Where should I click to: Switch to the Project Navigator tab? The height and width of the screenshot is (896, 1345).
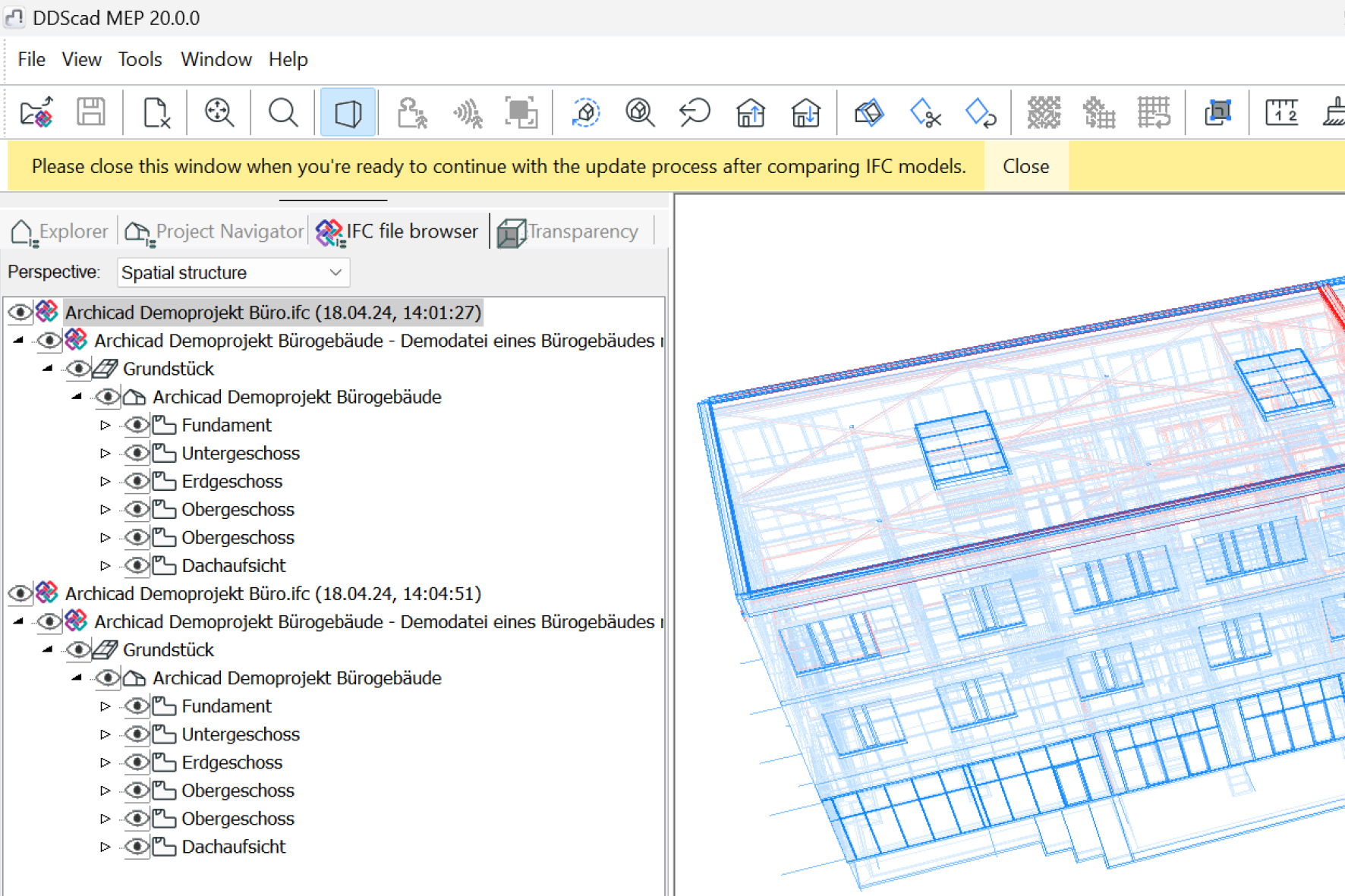(214, 231)
